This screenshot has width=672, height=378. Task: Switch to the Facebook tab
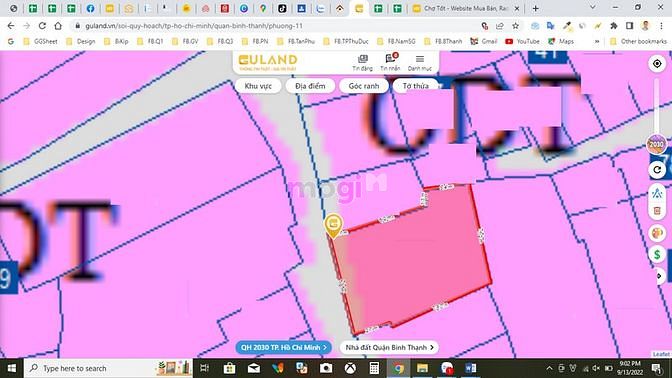point(90,8)
